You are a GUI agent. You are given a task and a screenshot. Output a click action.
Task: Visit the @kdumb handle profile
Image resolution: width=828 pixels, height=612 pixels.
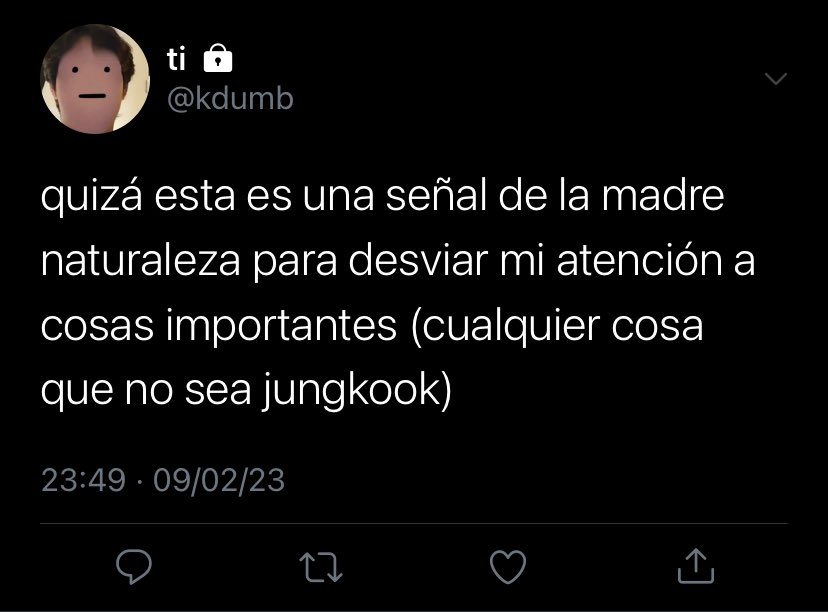click(x=230, y=98)
